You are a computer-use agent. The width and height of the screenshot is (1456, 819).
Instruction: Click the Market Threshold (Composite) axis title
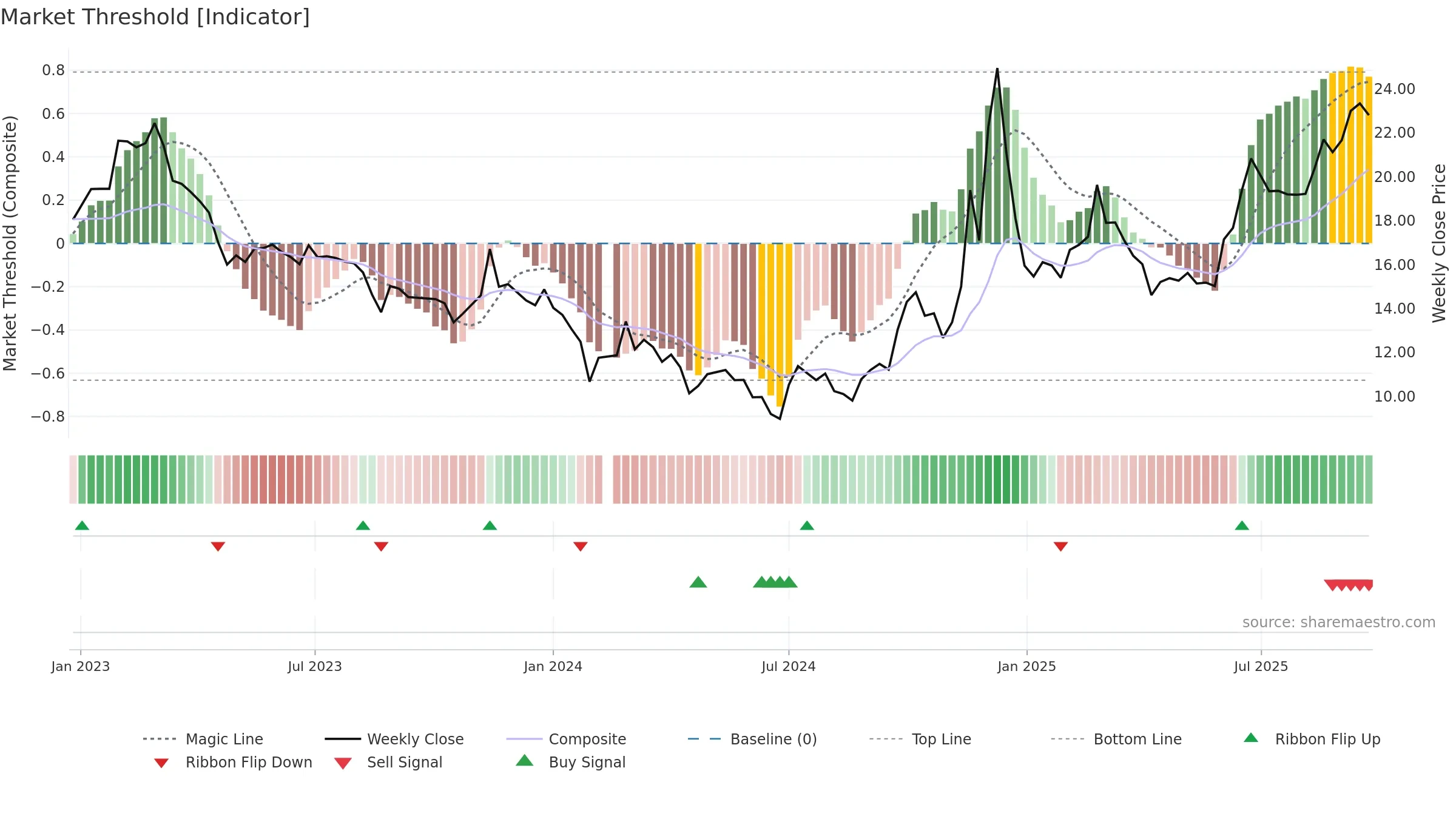tap(10, 243)
